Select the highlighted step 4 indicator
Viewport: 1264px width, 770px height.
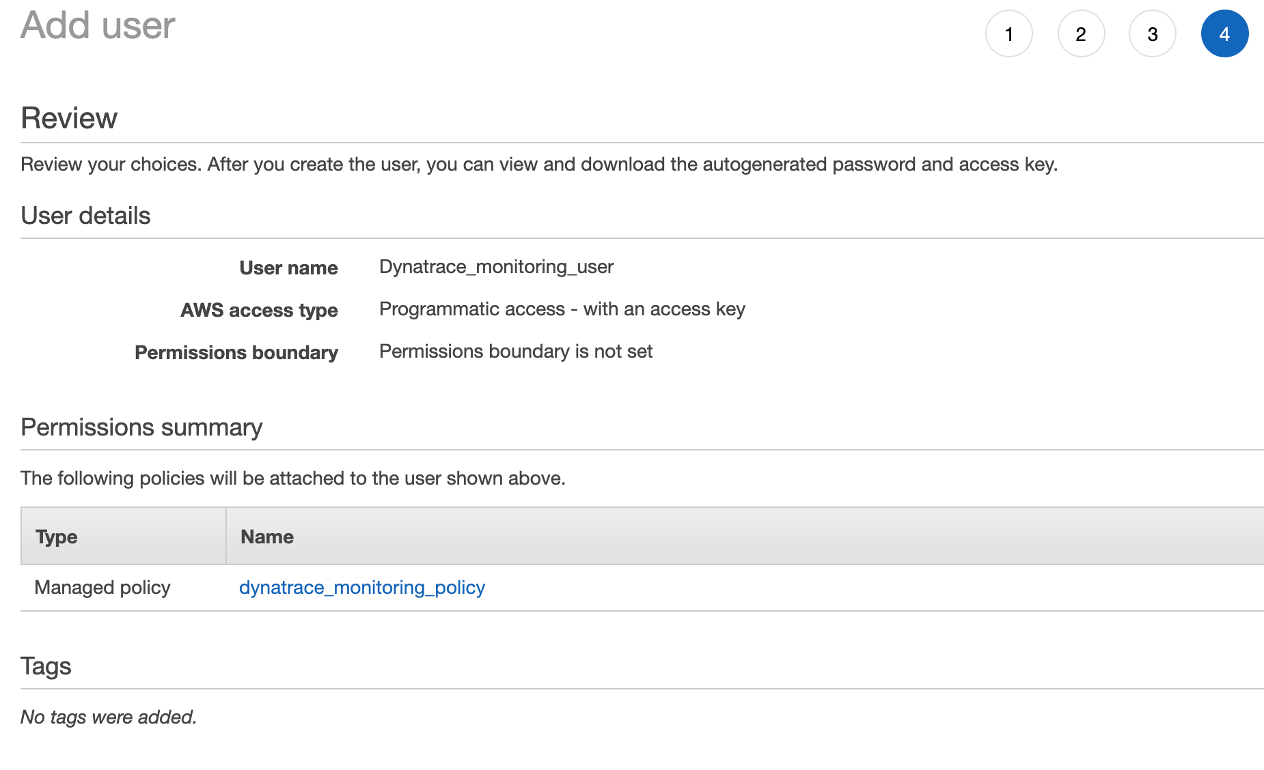point(1224,34)
